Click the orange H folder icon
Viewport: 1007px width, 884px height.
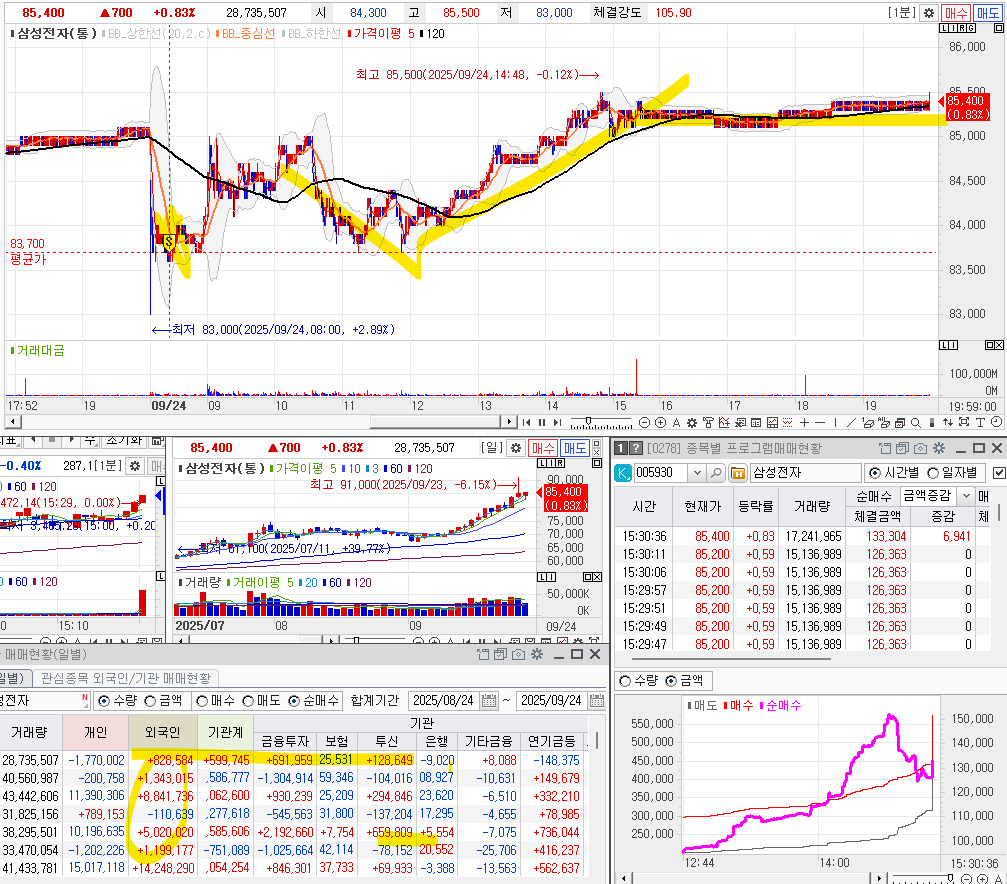[738, 473]
